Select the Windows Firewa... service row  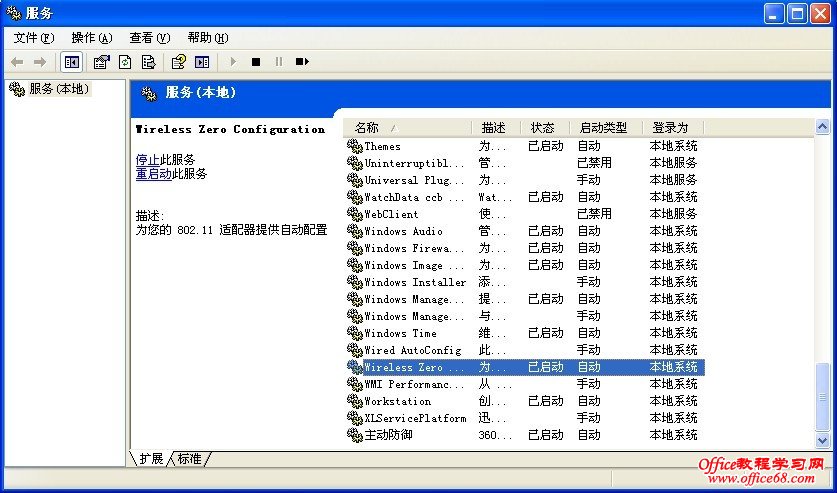point(525,248)
